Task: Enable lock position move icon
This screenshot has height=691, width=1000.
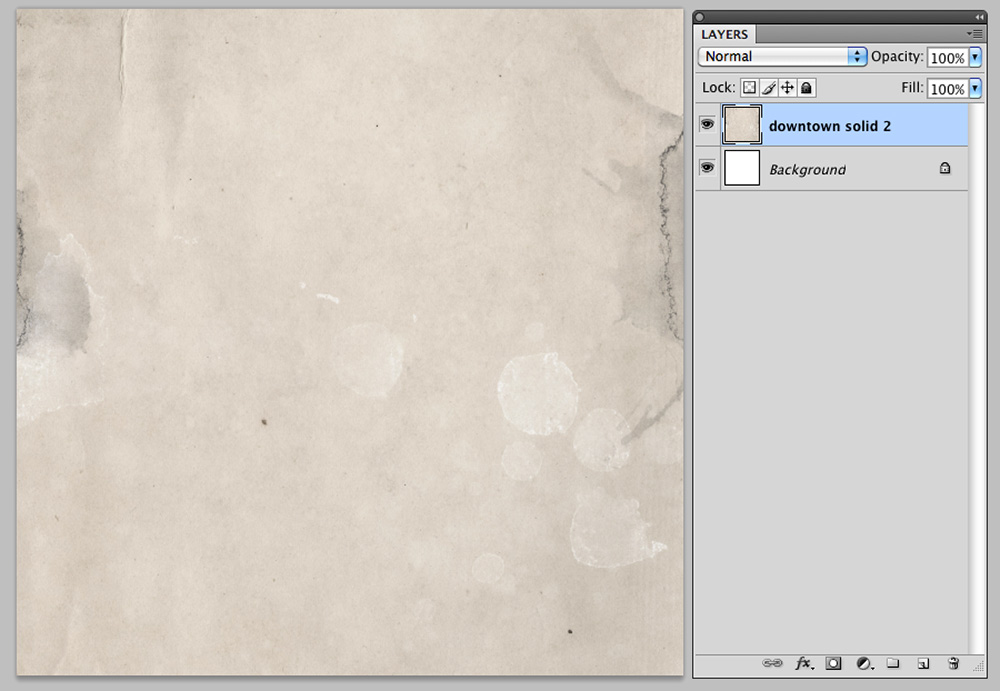Action: tap(787, 88)
